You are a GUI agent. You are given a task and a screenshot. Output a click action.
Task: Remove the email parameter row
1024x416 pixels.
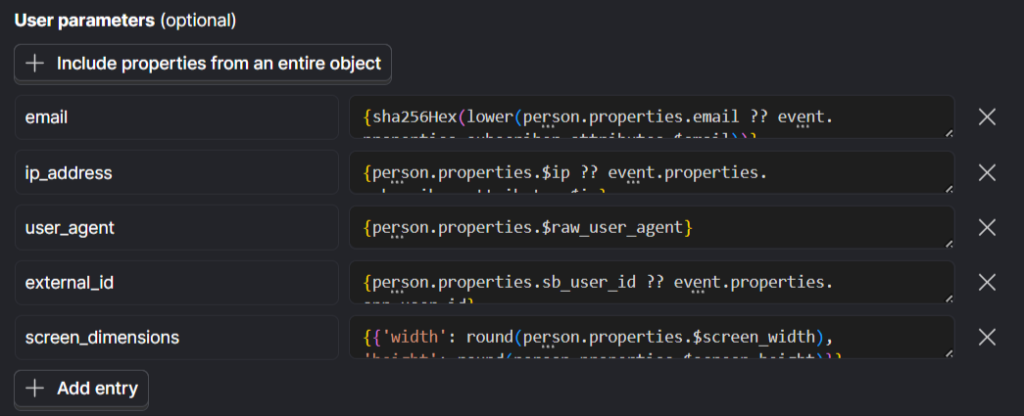point(986,117)
